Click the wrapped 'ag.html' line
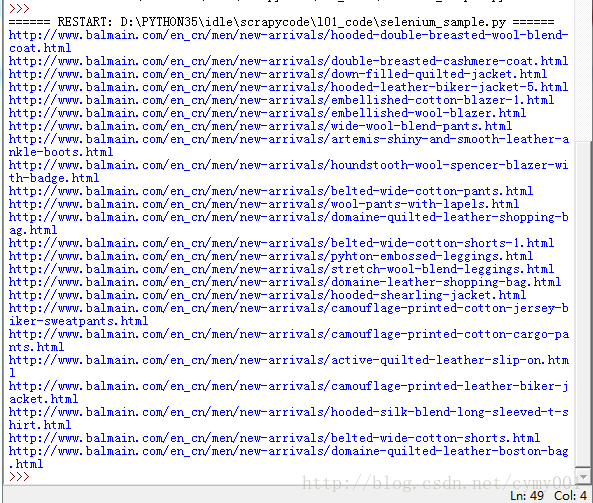The height and width of the screenshot is (503, 593). [x=33, y=230]
